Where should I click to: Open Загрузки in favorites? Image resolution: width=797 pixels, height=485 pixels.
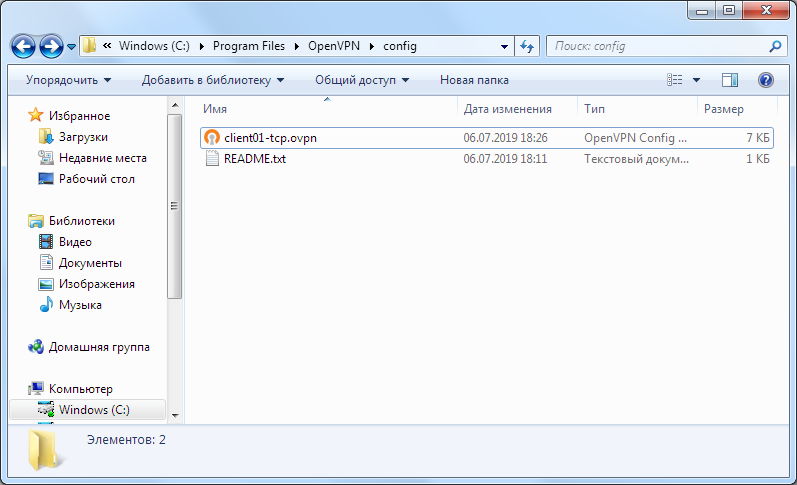pyautogui.click(x=83, y=137)
